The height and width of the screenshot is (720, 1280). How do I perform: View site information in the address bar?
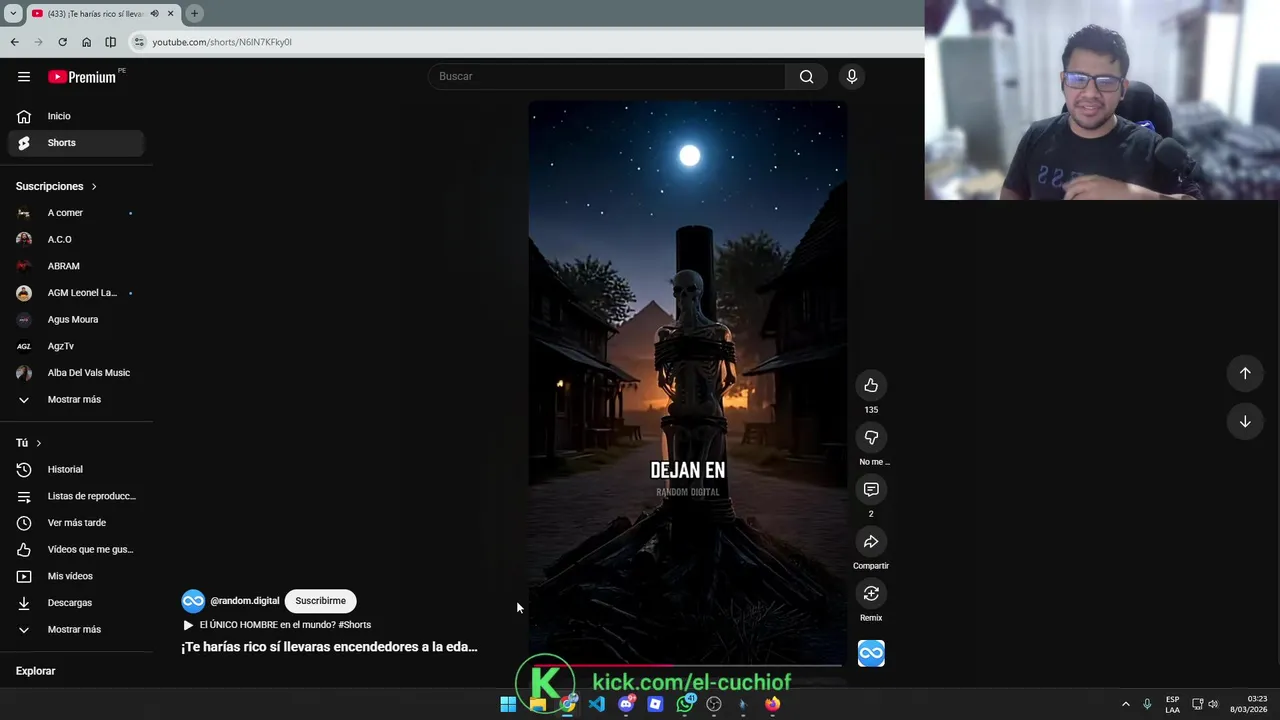pyautogui.click(x=139, y=42)
